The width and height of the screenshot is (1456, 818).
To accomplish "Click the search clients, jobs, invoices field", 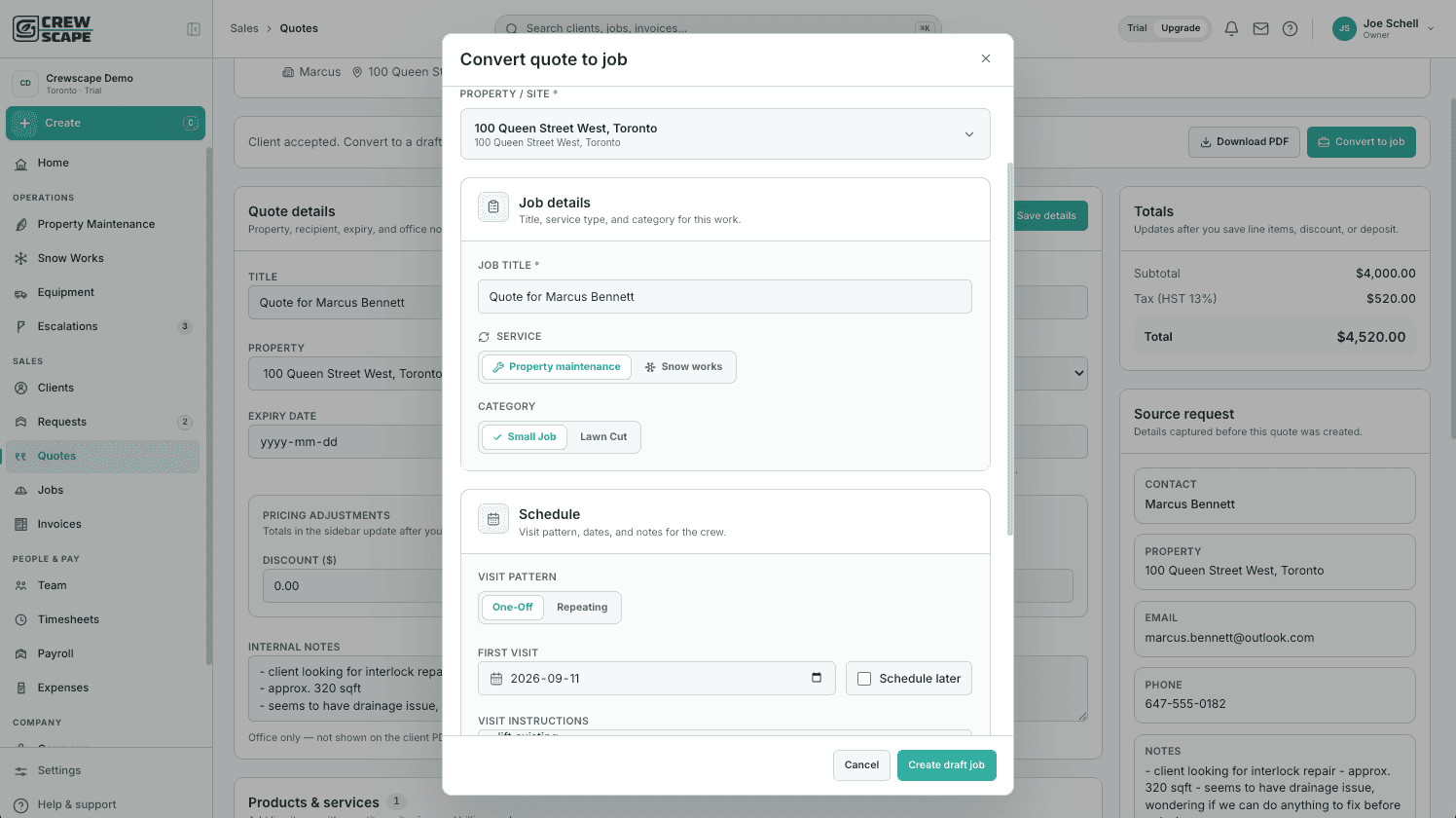I will 717,28.
